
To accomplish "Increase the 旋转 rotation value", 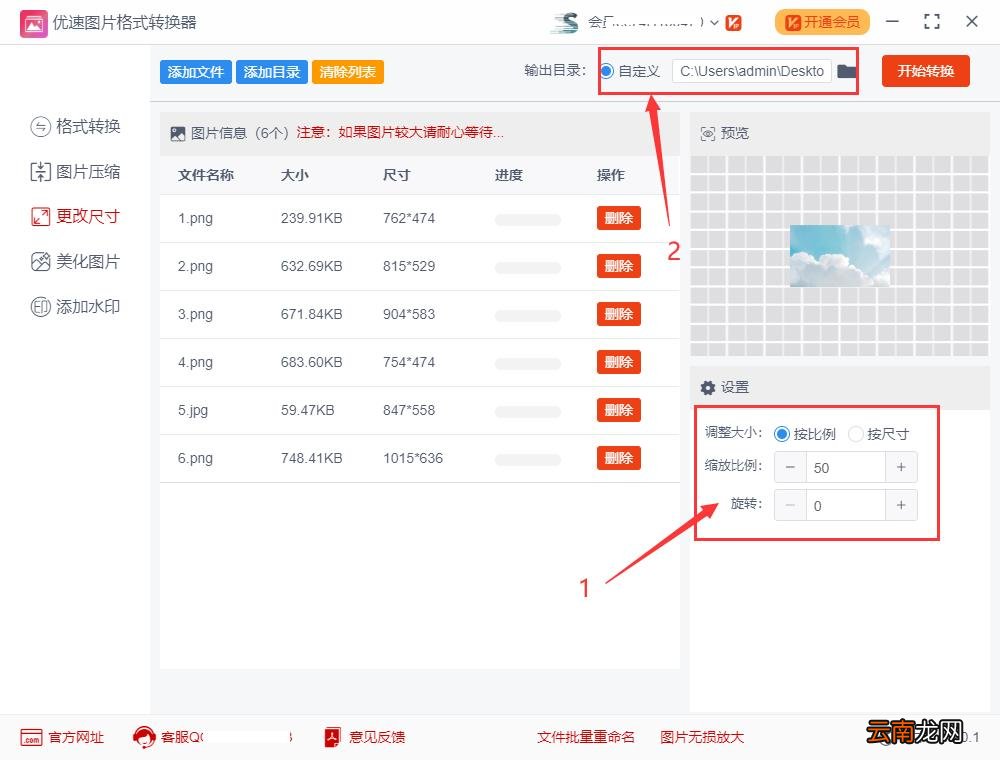I will pyautogui.click(x=901, y=506).
